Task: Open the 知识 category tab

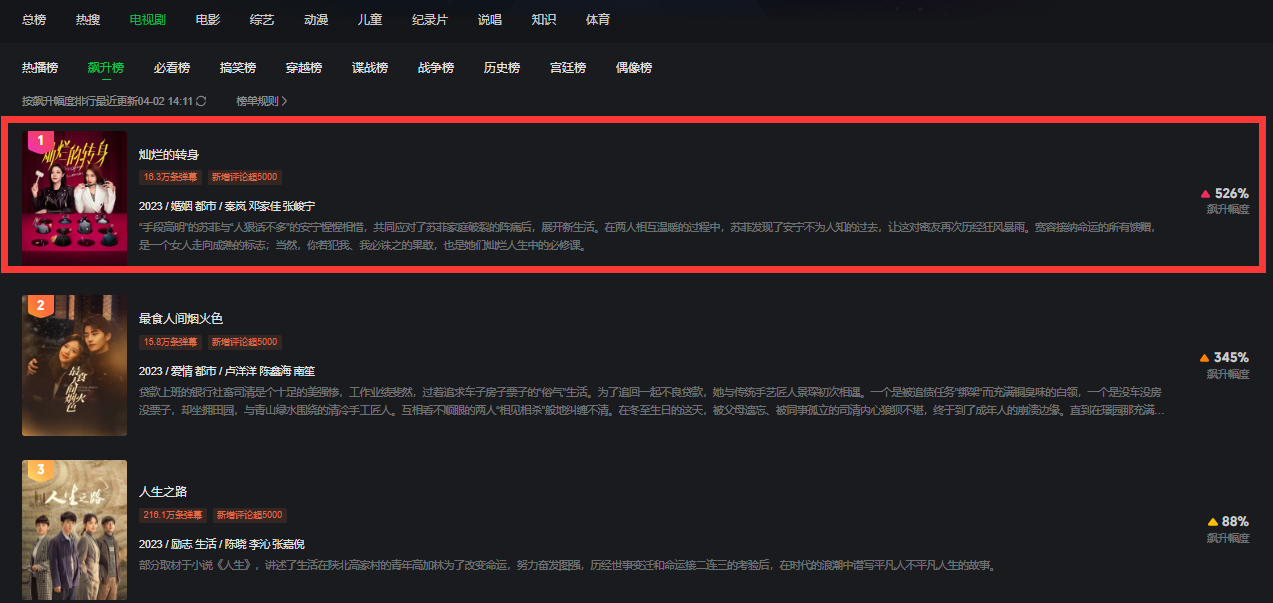Action: pyautogui.click(x=544, y=20)
